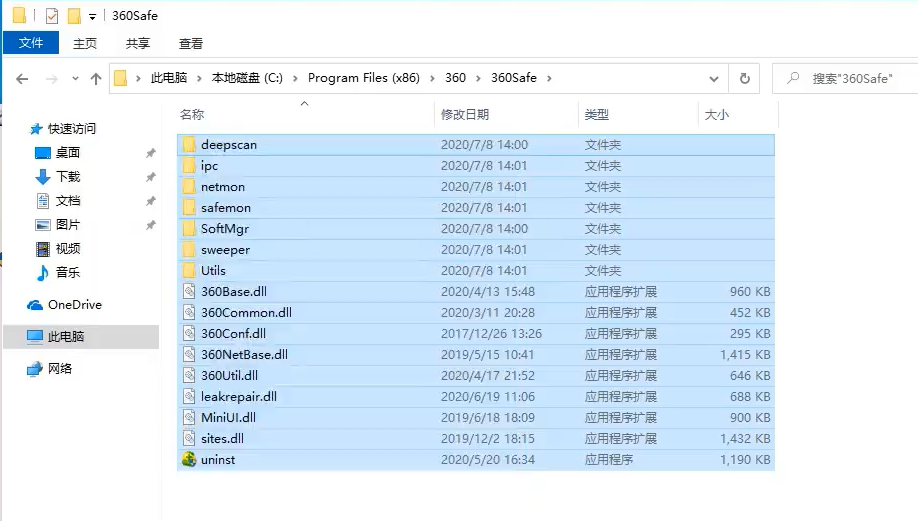Select the 360Common.dll file icon
The width and height of the screenshot is (918, 521).
pos(189,313)
